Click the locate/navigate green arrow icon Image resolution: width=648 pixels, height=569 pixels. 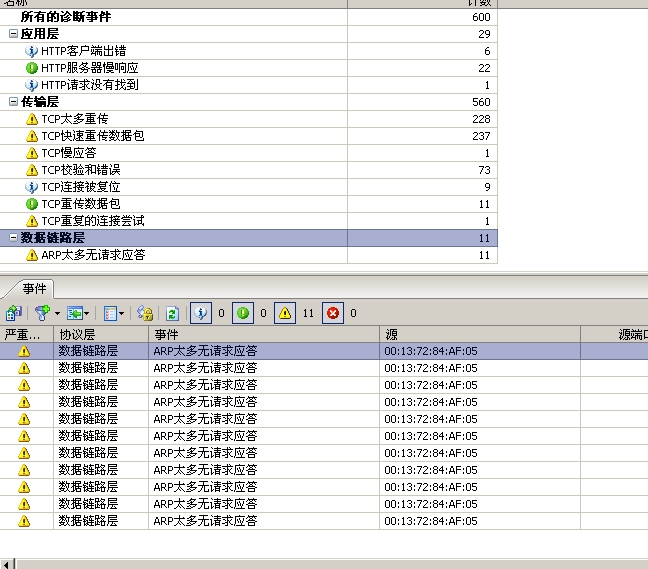[75, 313]
